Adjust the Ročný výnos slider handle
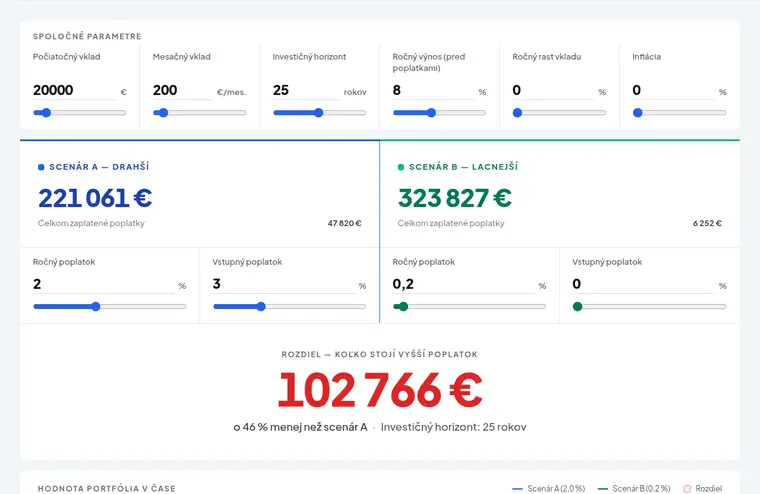The height and width of the screenshot is (494, 760). [431, 113]
